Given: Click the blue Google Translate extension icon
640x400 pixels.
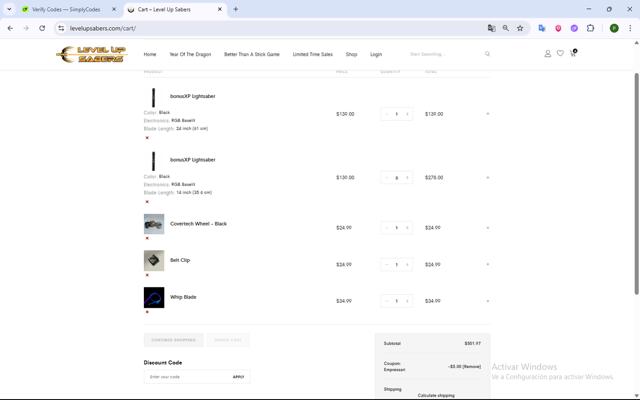Looking at the screenshot, I should pos(542,28).
